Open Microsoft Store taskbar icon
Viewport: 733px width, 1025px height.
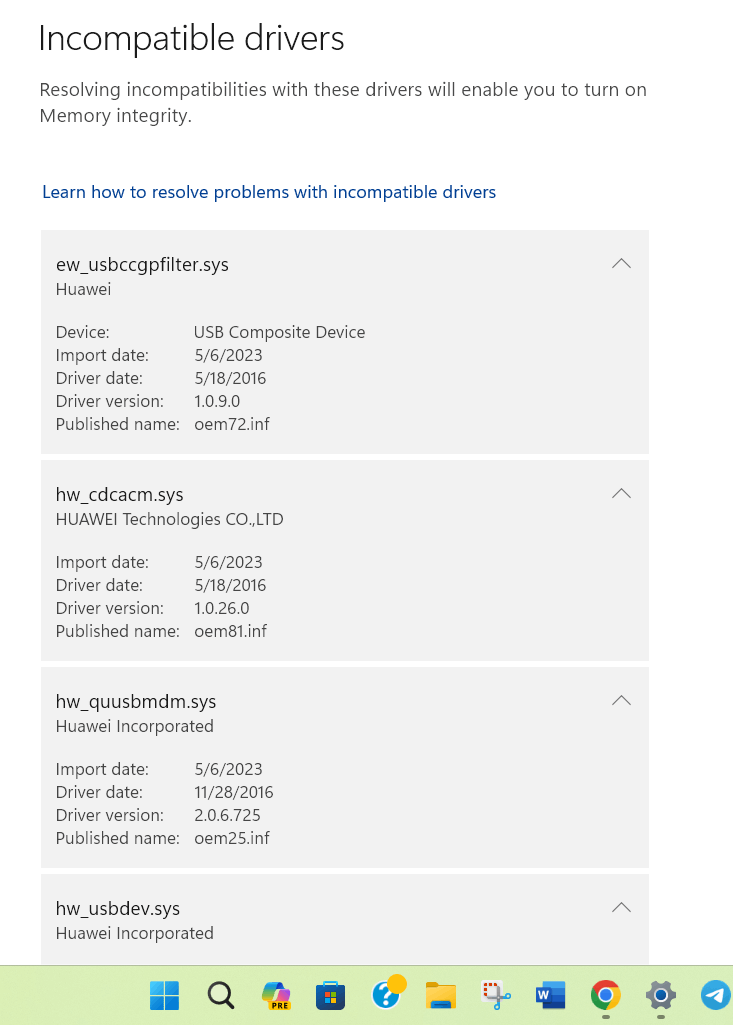coord(331,995)
